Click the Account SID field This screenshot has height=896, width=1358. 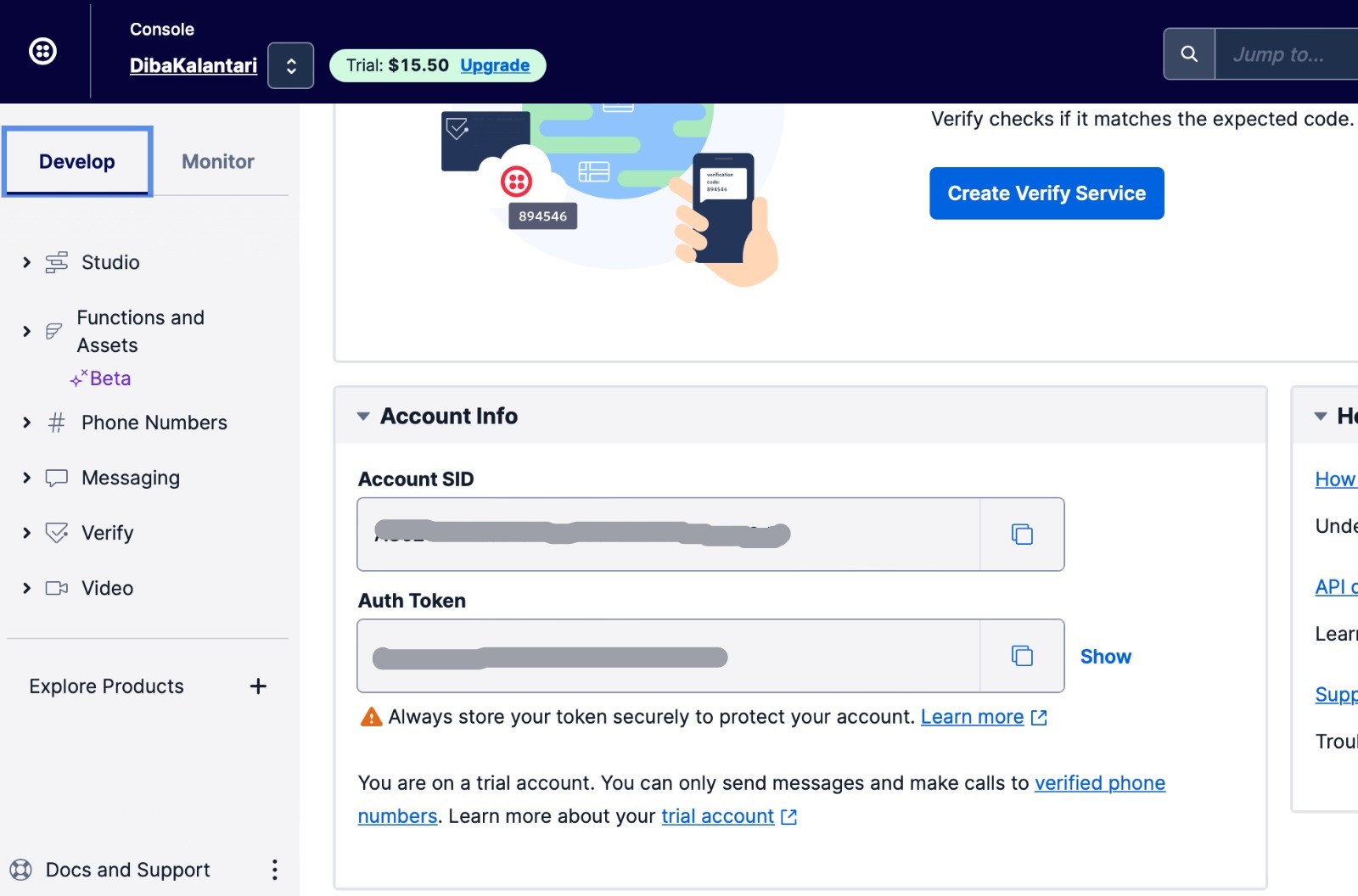[x=669, y=535]
